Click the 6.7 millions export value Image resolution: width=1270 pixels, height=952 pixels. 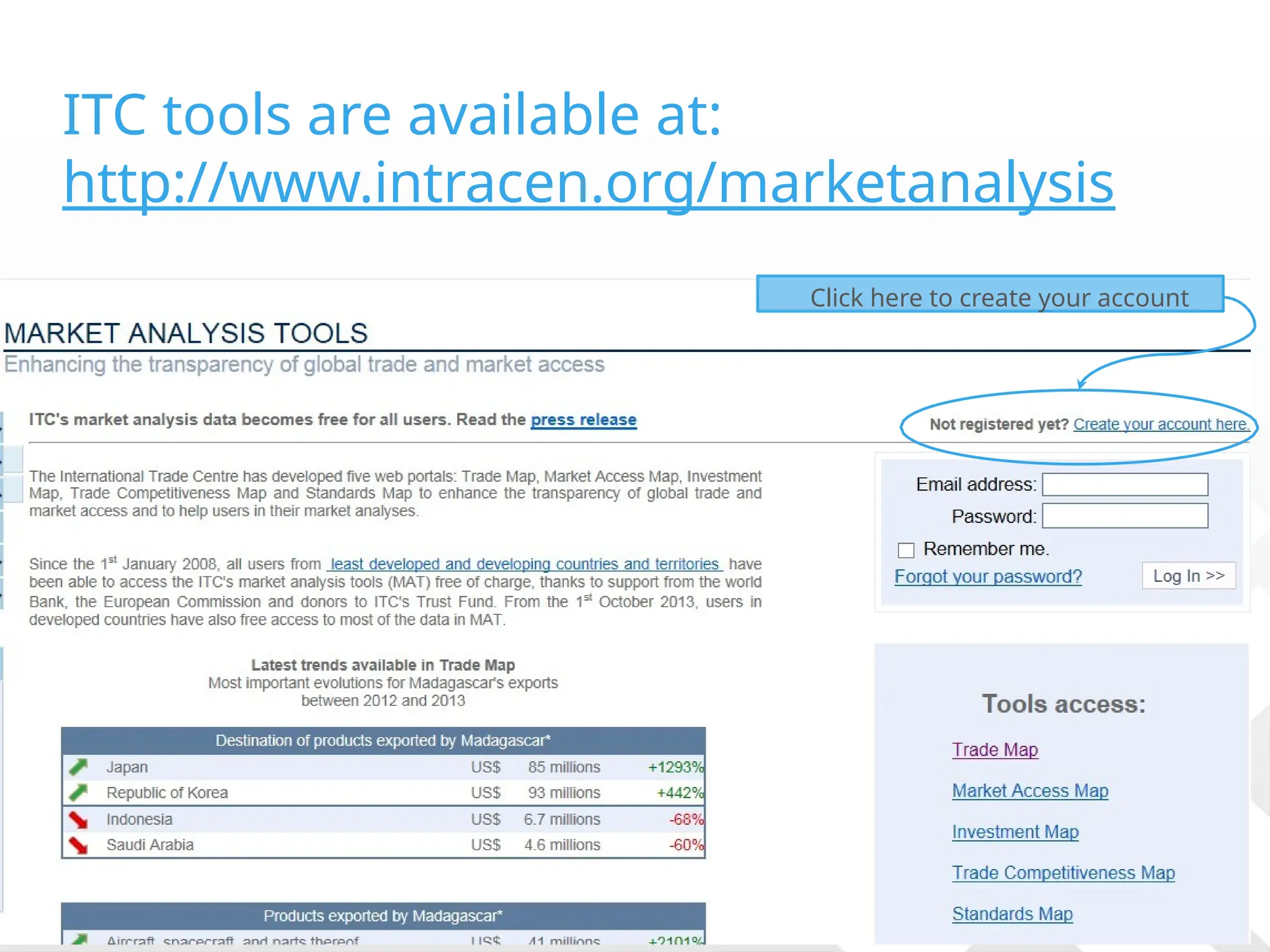click(562, 819)
